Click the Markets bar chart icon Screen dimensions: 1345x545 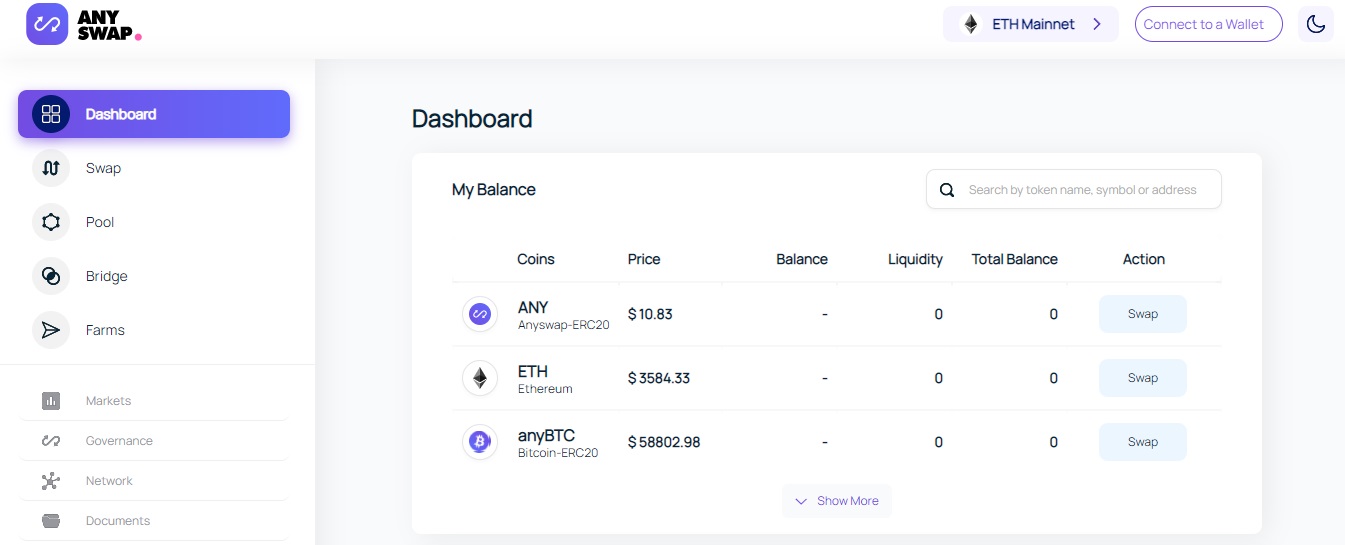pos(51,401)
